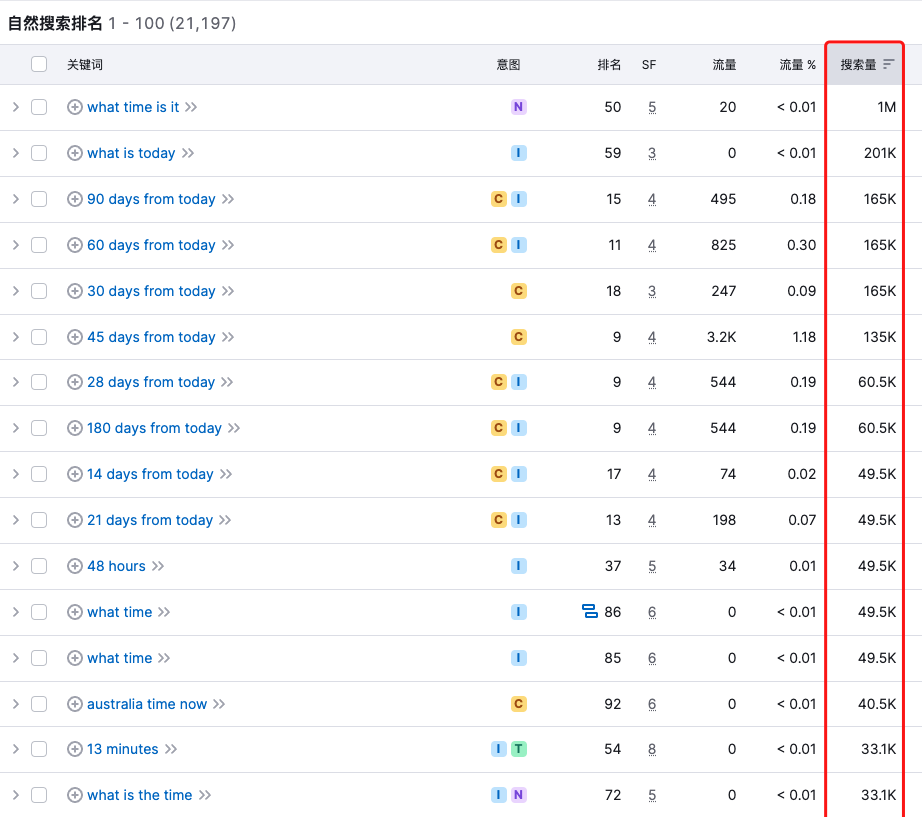This screenshot has width=922, height=817.
Task: Click the SF value 5 for "what time is it"
Action: (651, 107)
